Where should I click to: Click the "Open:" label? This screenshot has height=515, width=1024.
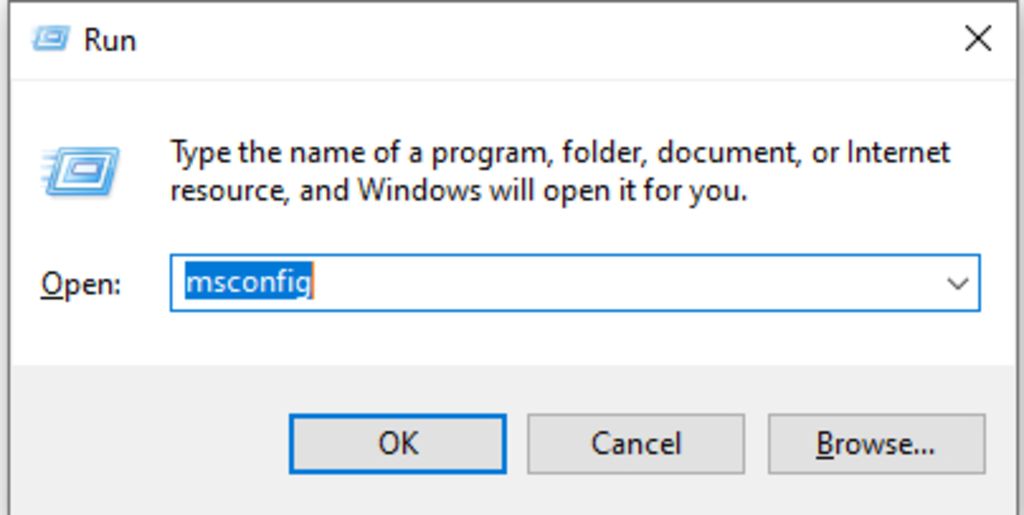tap(81, 285)
